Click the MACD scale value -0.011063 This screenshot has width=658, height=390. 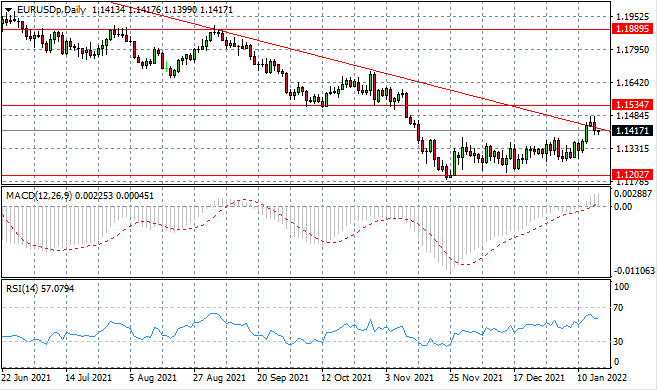[633, 271]
